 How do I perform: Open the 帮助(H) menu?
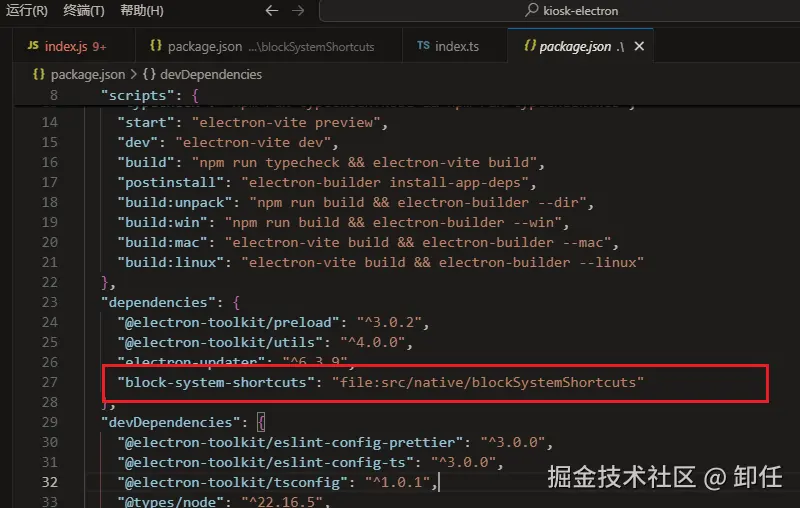pos(142,10)
